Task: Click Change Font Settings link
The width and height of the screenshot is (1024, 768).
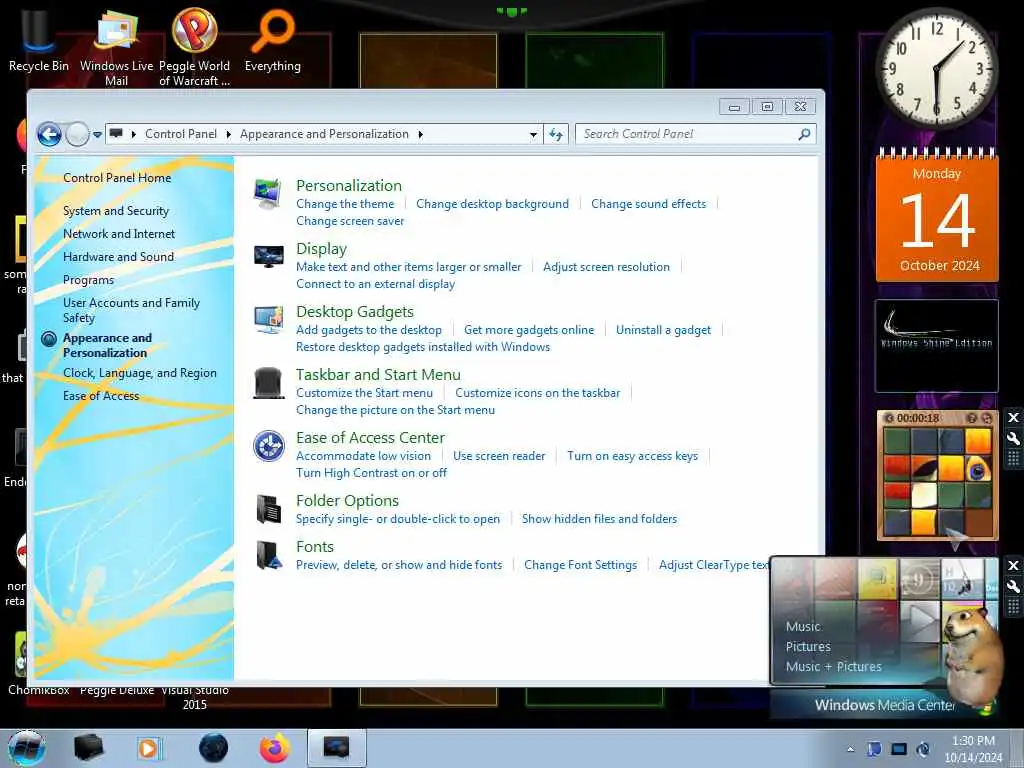Action: [580, 565]
